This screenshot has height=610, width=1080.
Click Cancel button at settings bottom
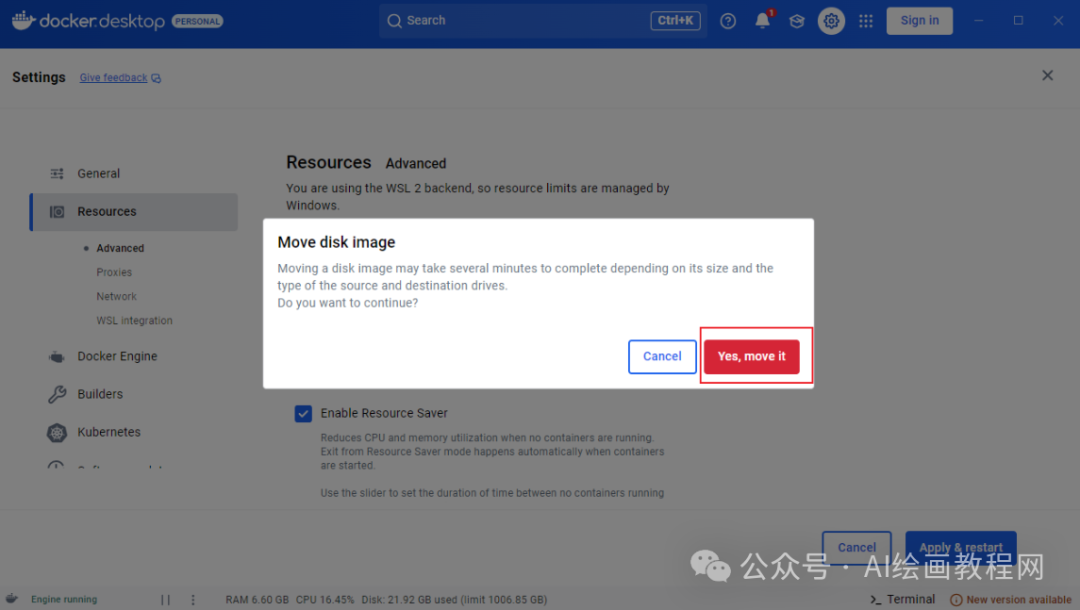click(x=856, y=547)
